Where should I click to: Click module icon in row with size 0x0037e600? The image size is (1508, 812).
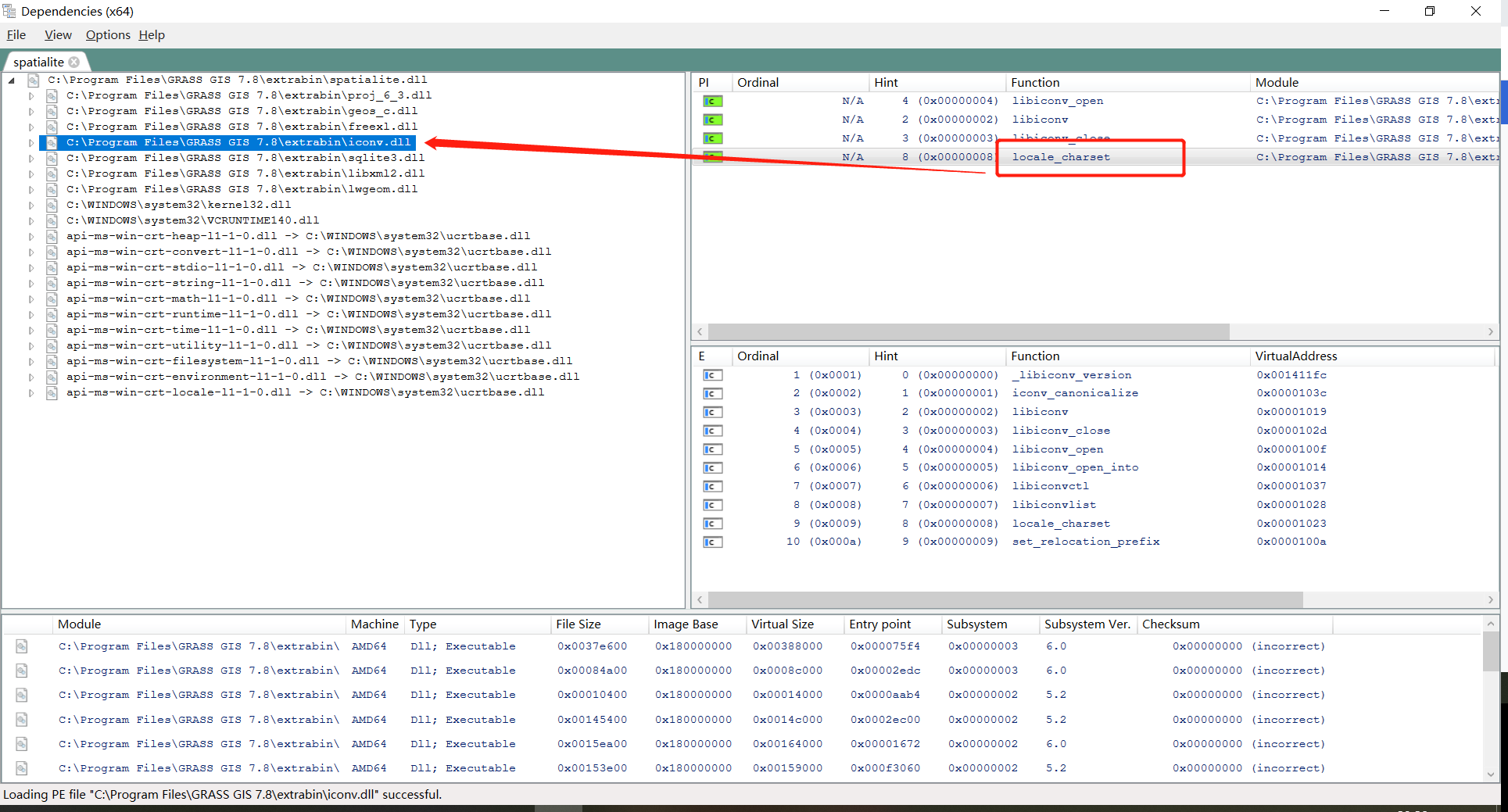[22, 646]
